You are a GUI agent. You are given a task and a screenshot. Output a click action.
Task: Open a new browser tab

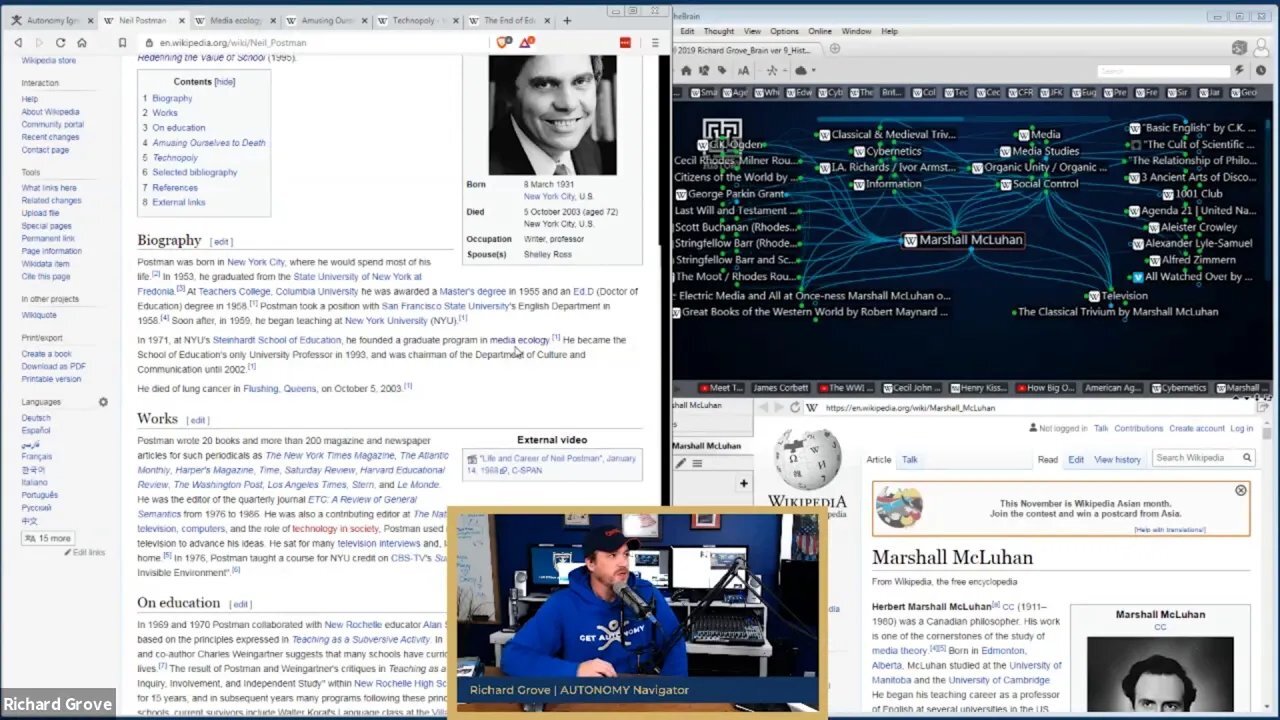pos(567,20)
